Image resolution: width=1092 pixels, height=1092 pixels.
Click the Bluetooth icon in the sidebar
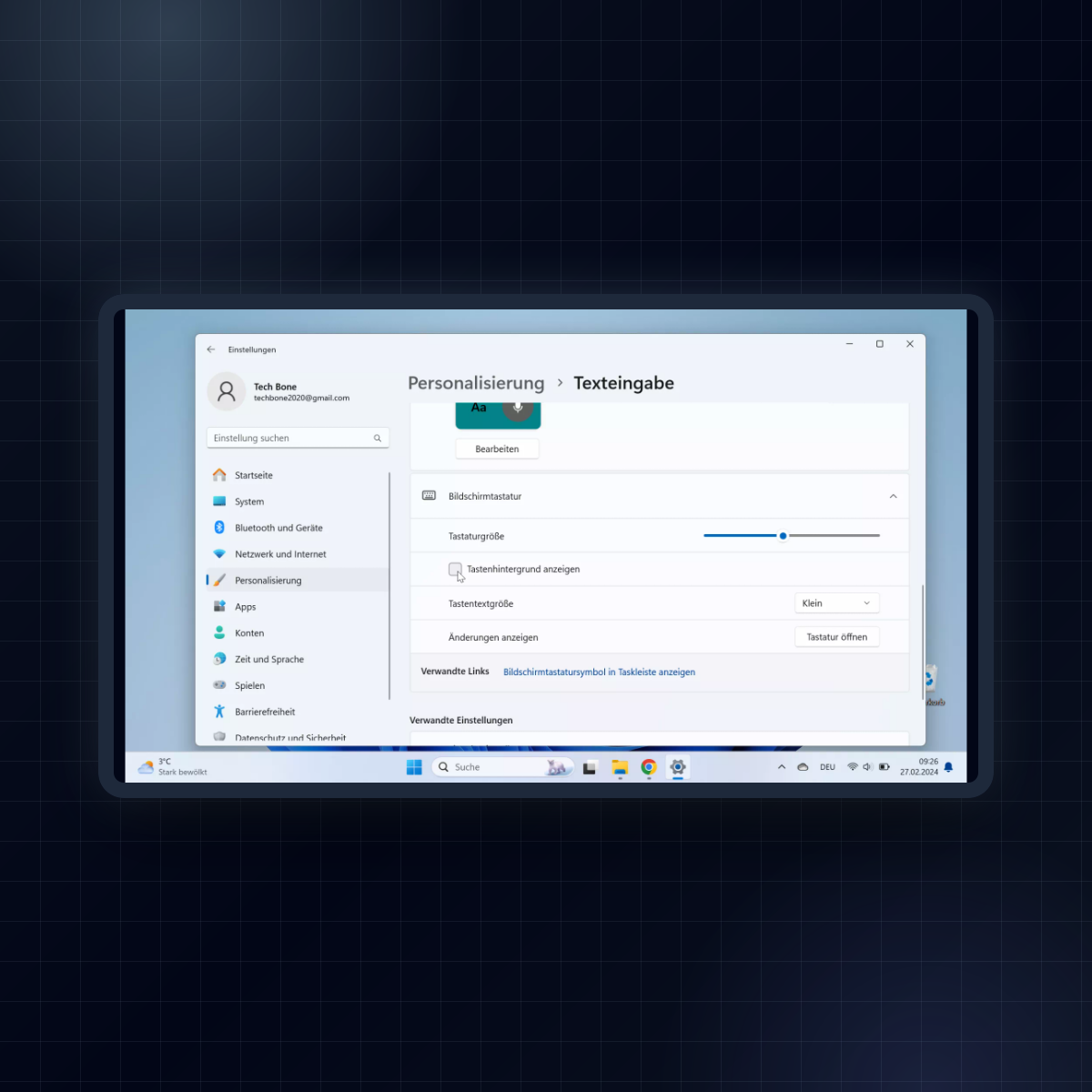(219, 528)
